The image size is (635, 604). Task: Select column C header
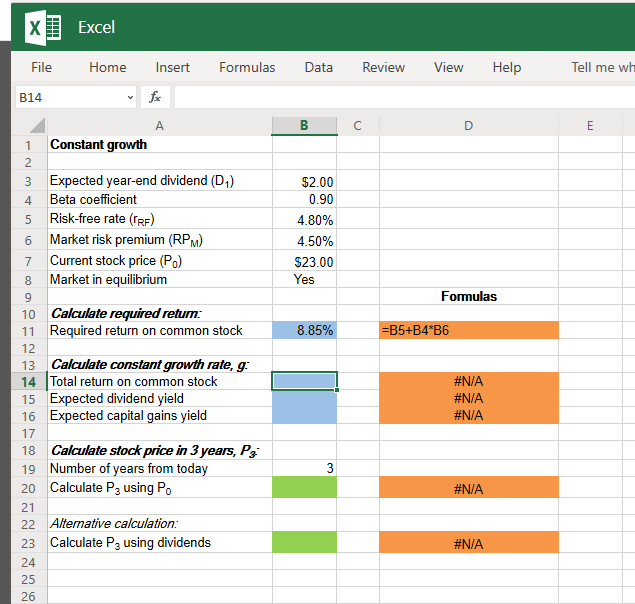pos(358,126)
